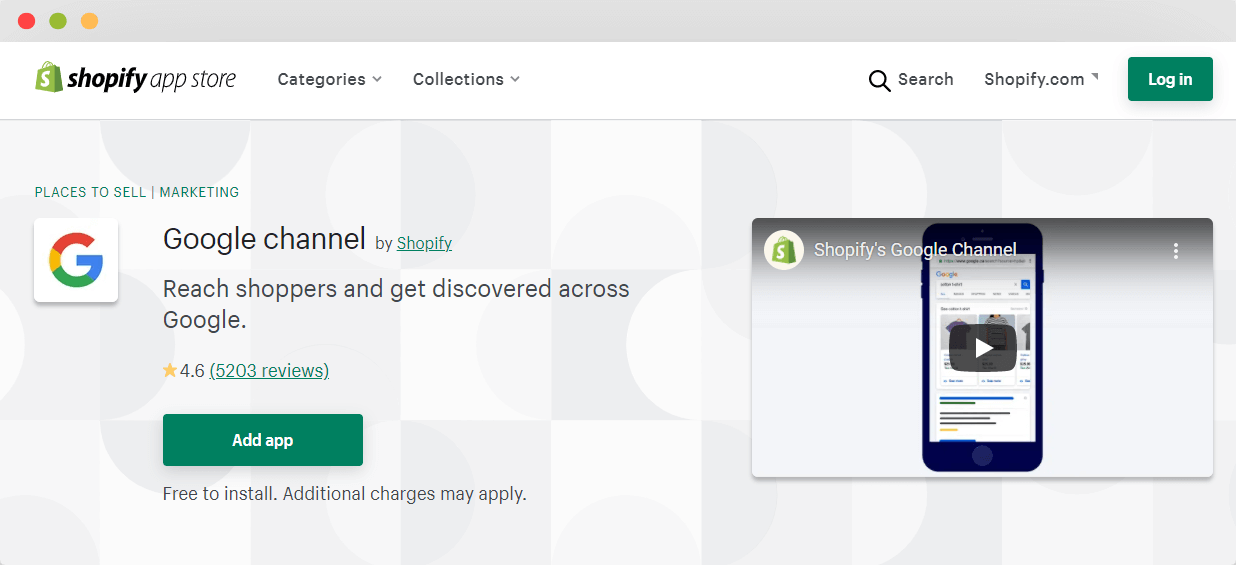Click the Google channel app title
The height and width of the screenshot is (565, 1236).
click(x=264, y=239)
